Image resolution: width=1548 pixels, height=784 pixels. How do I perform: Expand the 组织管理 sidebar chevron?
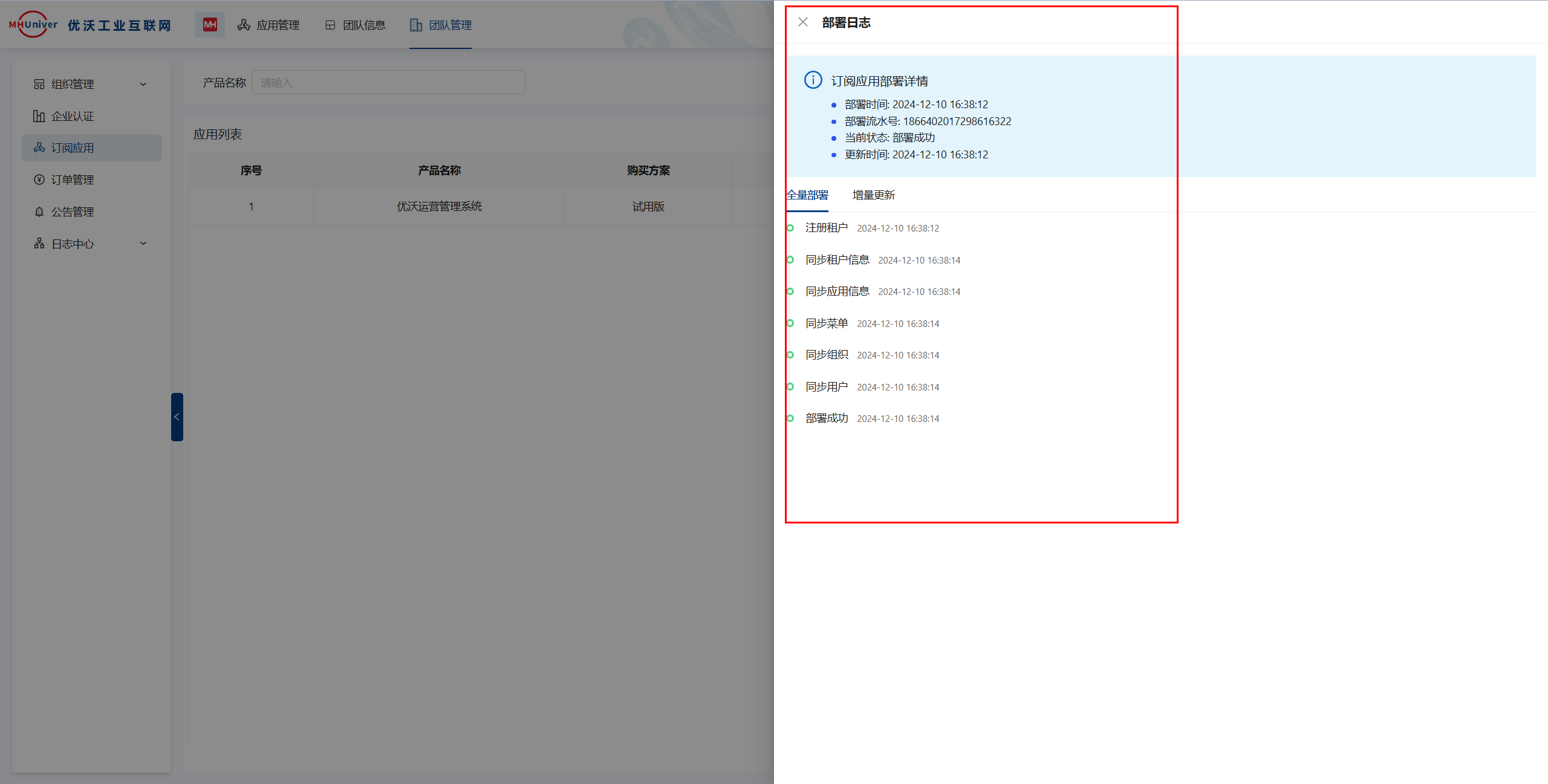[x=143, y=84]
